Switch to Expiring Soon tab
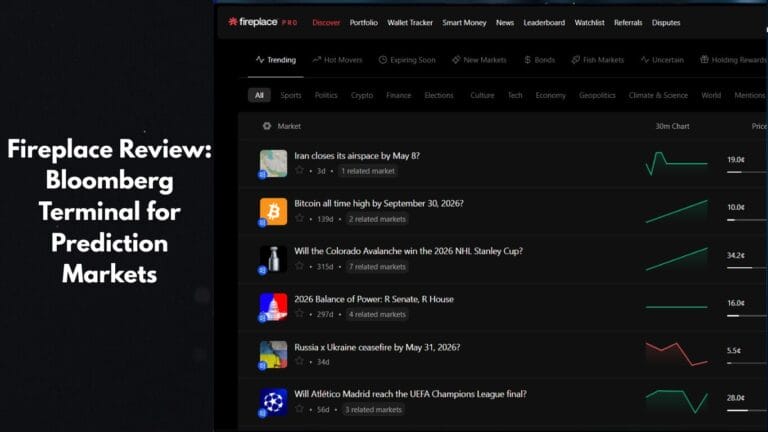768x432 pixels. (x=407, y=60)
